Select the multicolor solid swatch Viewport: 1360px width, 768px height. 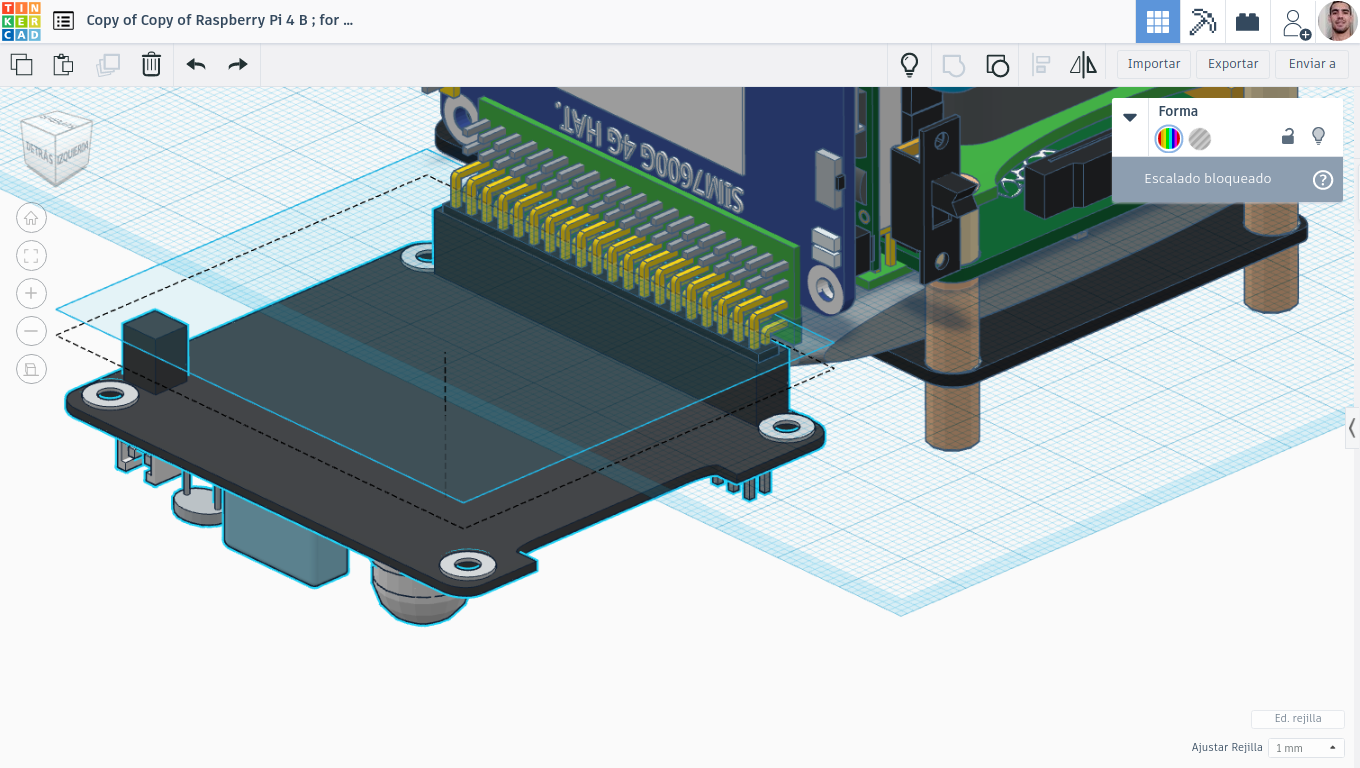coord(1168,139)
